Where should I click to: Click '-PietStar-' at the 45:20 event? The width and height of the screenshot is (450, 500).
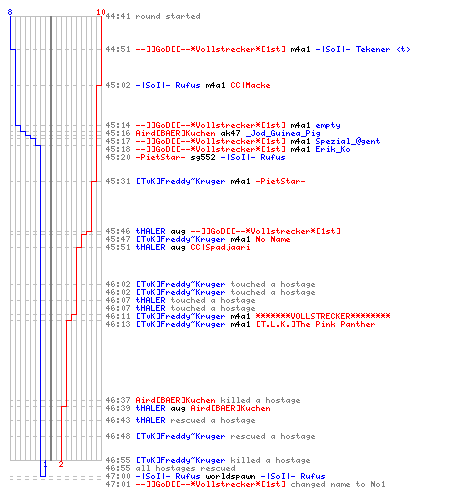point(160,157)
